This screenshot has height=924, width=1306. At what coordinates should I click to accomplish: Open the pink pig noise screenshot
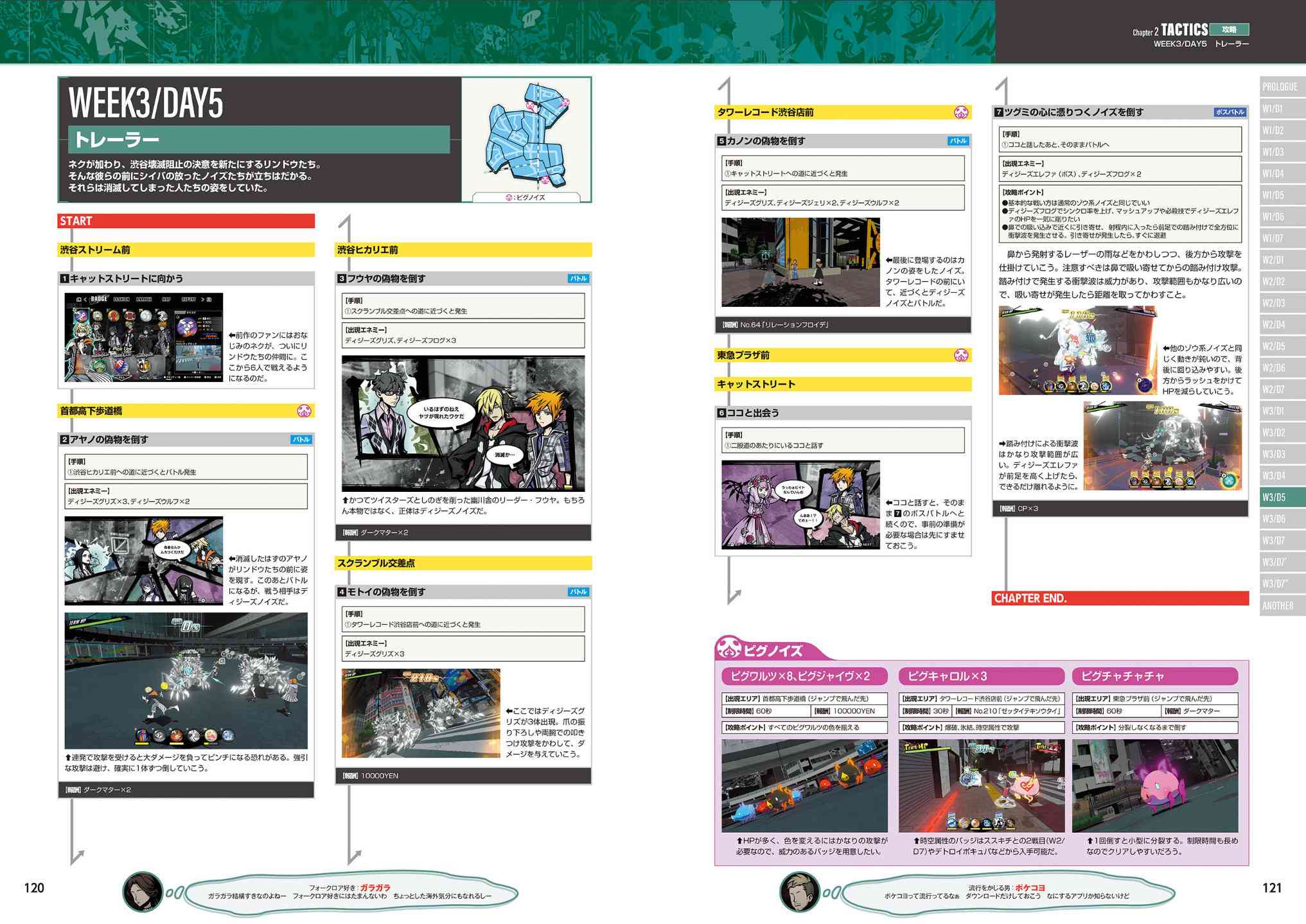coord(1154,785)
